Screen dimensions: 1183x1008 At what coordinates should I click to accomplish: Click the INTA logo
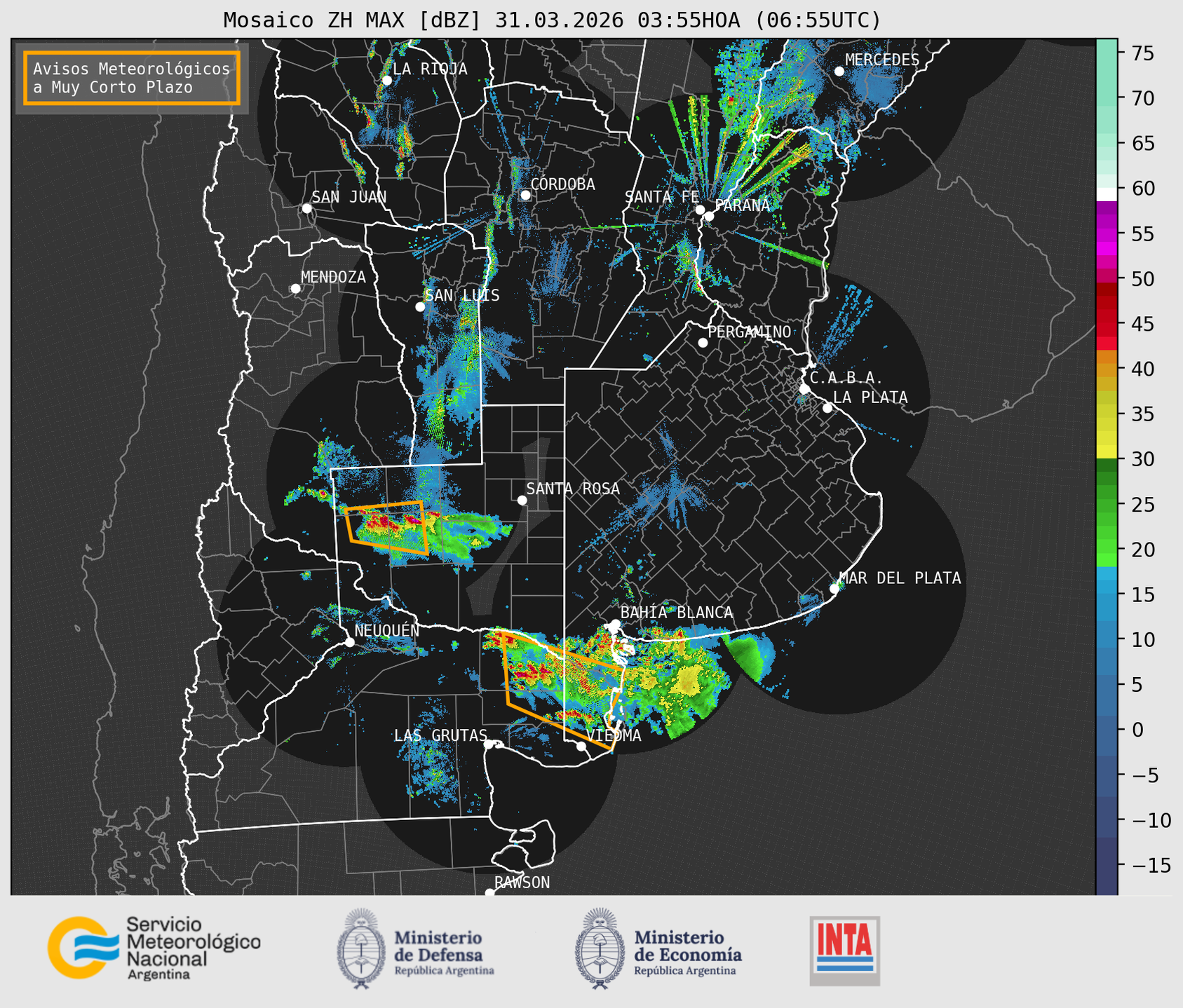(844, 951)
